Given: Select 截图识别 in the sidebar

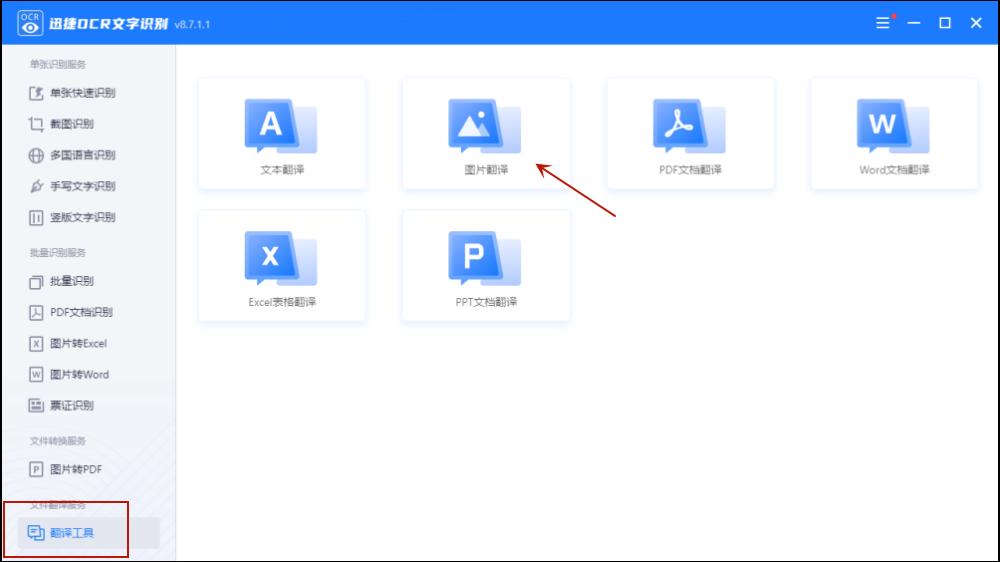Looking at the screenshot, I should 61,124.
